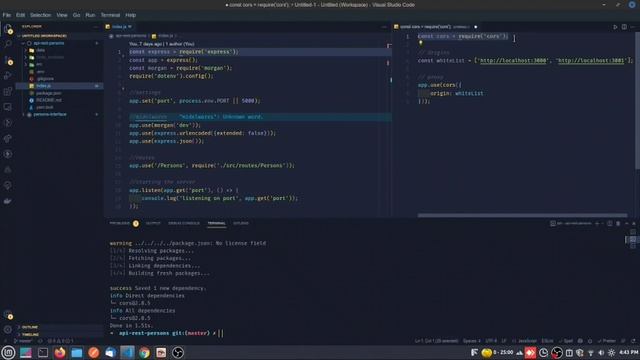The height and width of the screenshot is (360, 640).
Task: Collapse the Untitled (Workspace) section header
Action: pyautogui.click(x=44, y=36)
